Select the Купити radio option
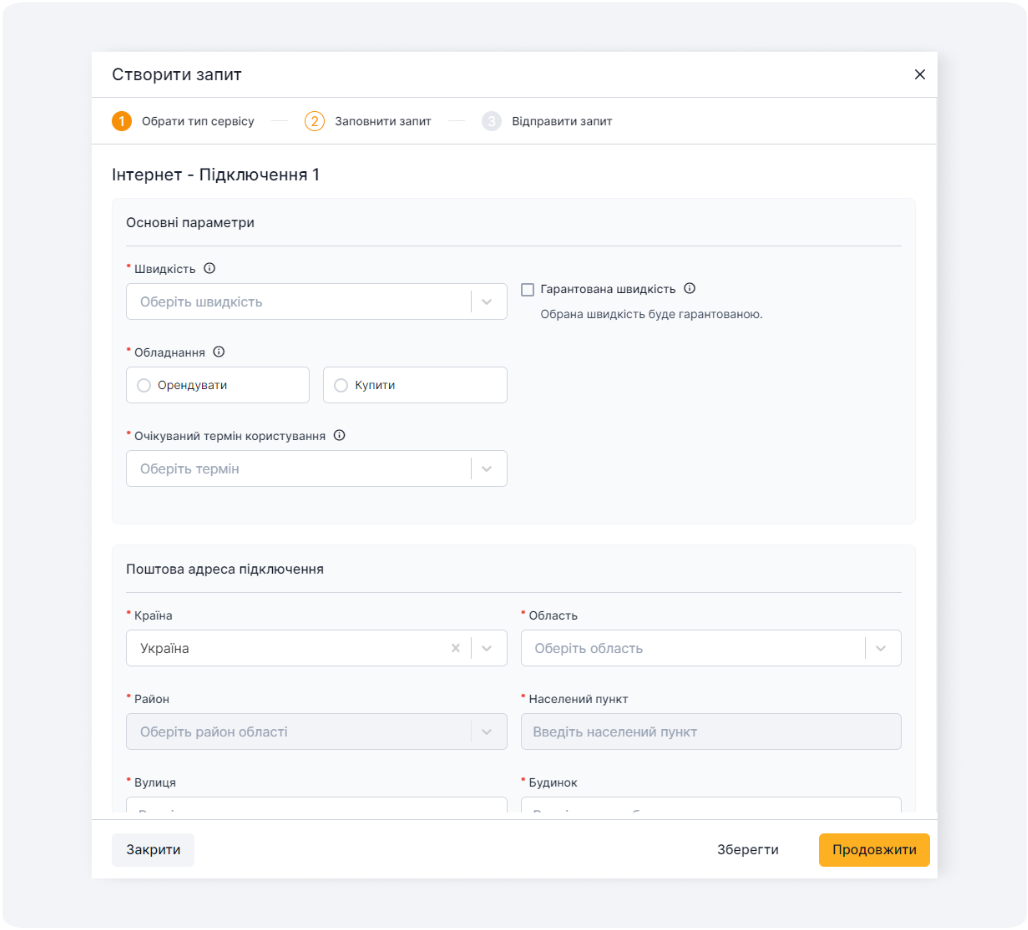 click(341, 385)
